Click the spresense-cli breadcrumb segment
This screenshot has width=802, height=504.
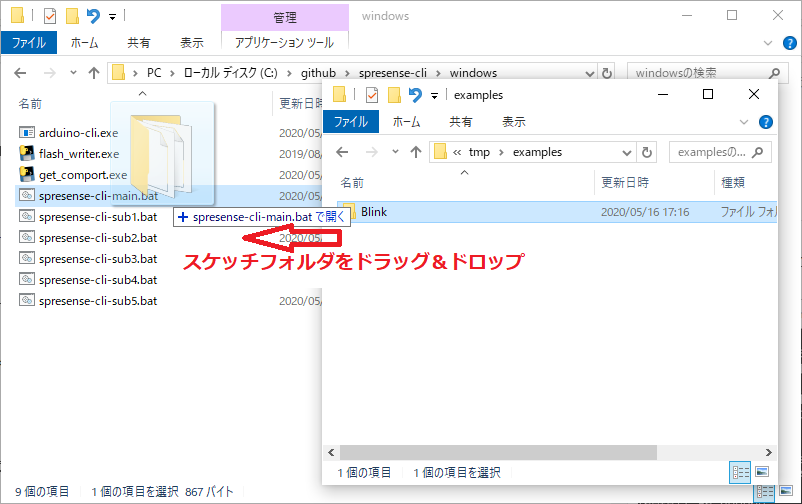point(392,73)
